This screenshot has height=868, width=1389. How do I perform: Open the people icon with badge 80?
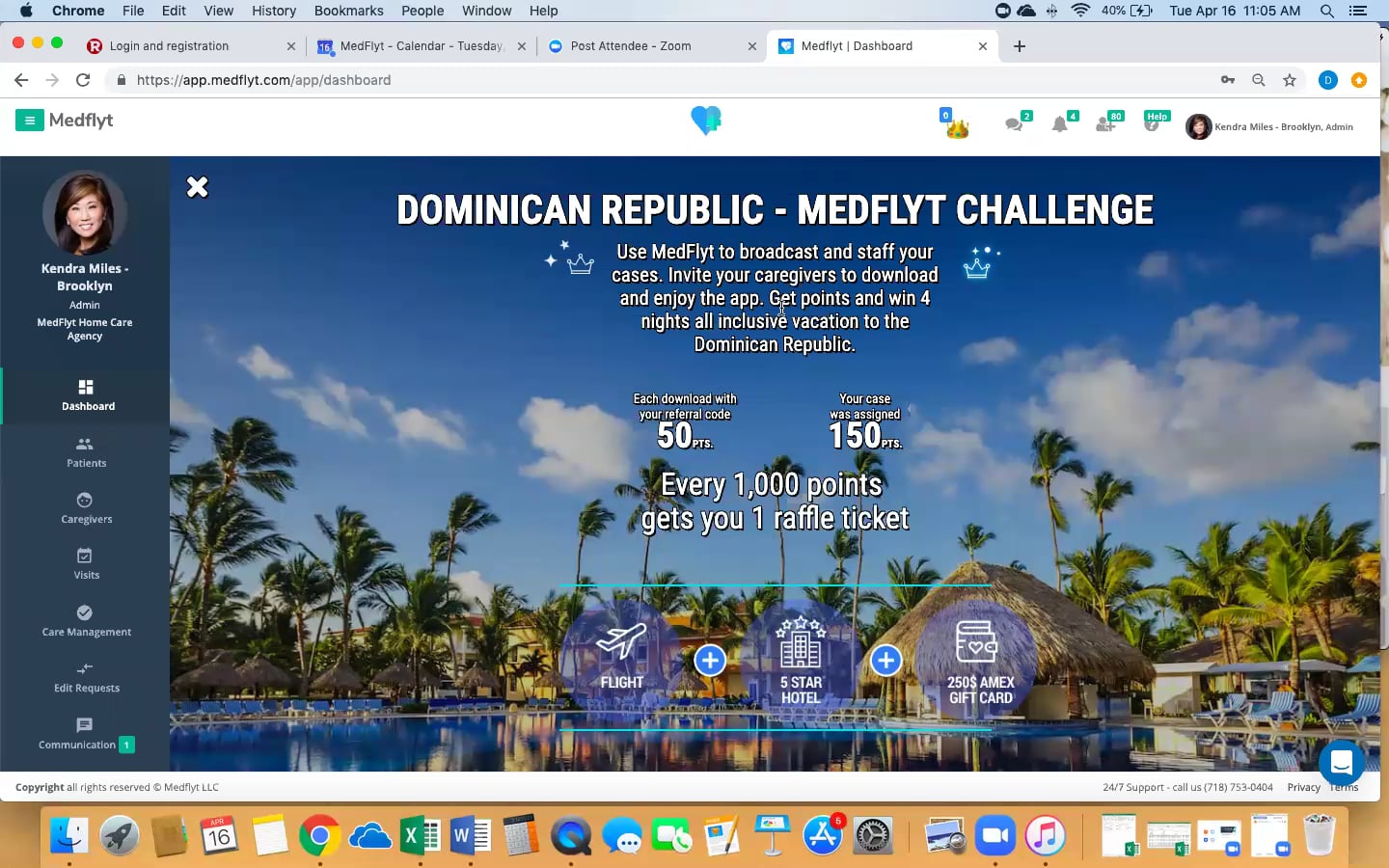(1105, 124)
